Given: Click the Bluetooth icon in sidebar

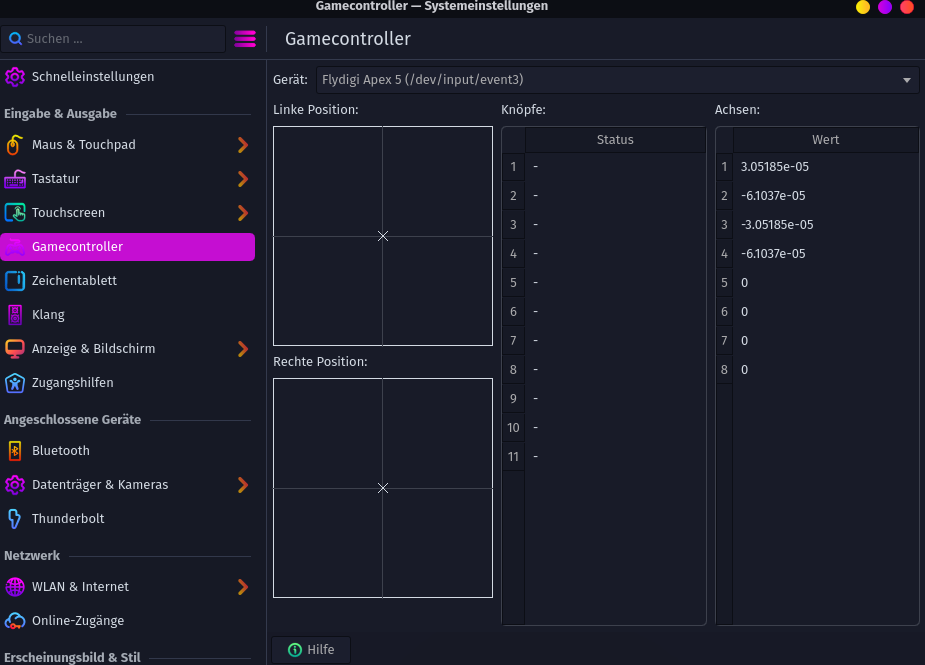Looking at the screenshot, I should coord(14,451).
